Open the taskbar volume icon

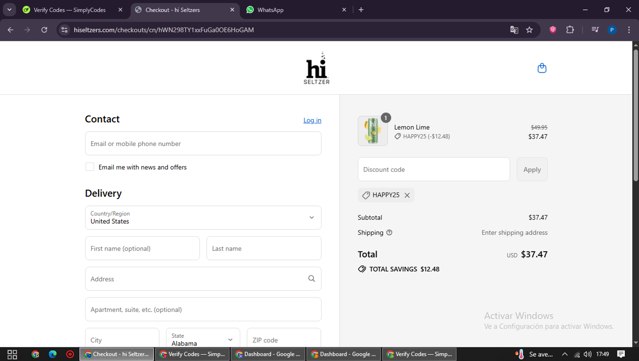pos(587,354)
